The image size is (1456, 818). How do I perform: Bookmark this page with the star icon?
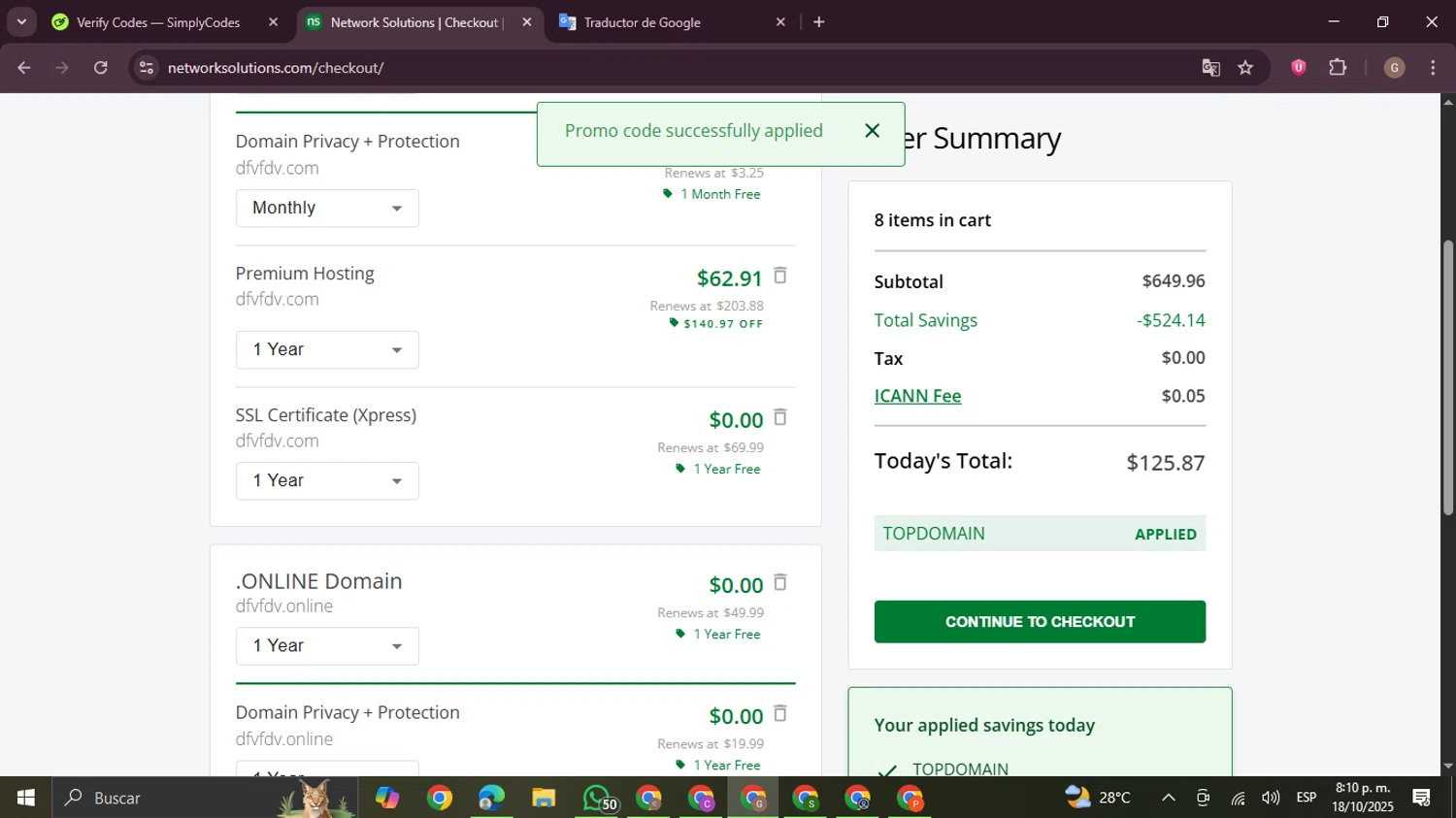(1245, 68)
